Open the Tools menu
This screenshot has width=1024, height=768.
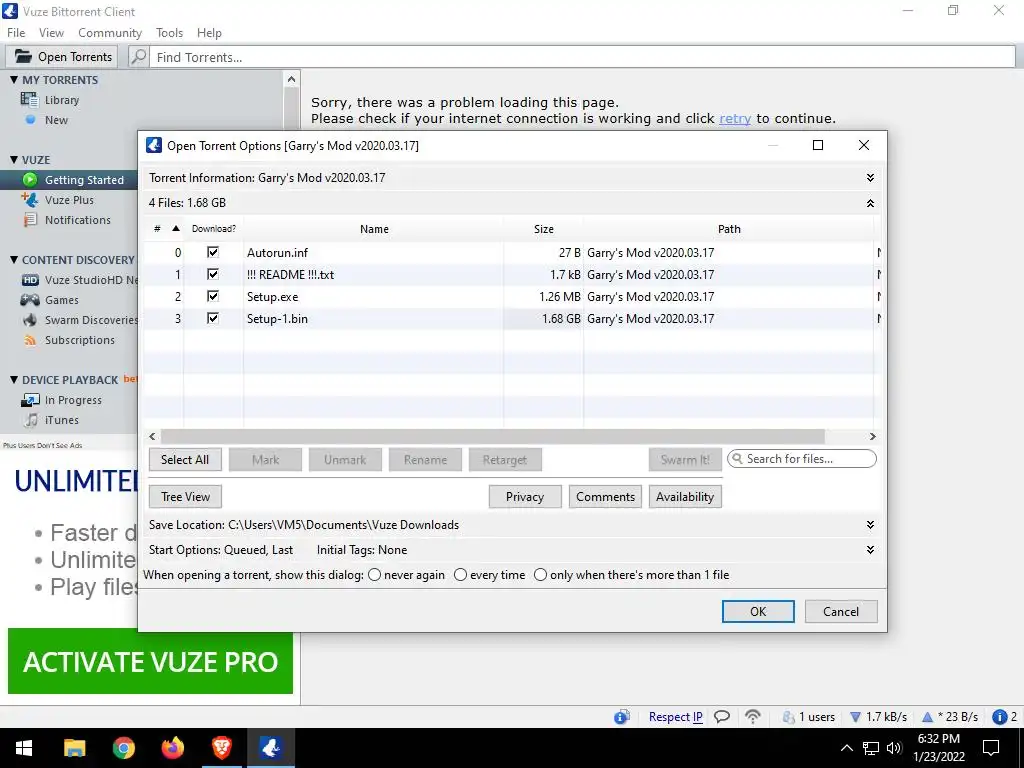point(169,33)
